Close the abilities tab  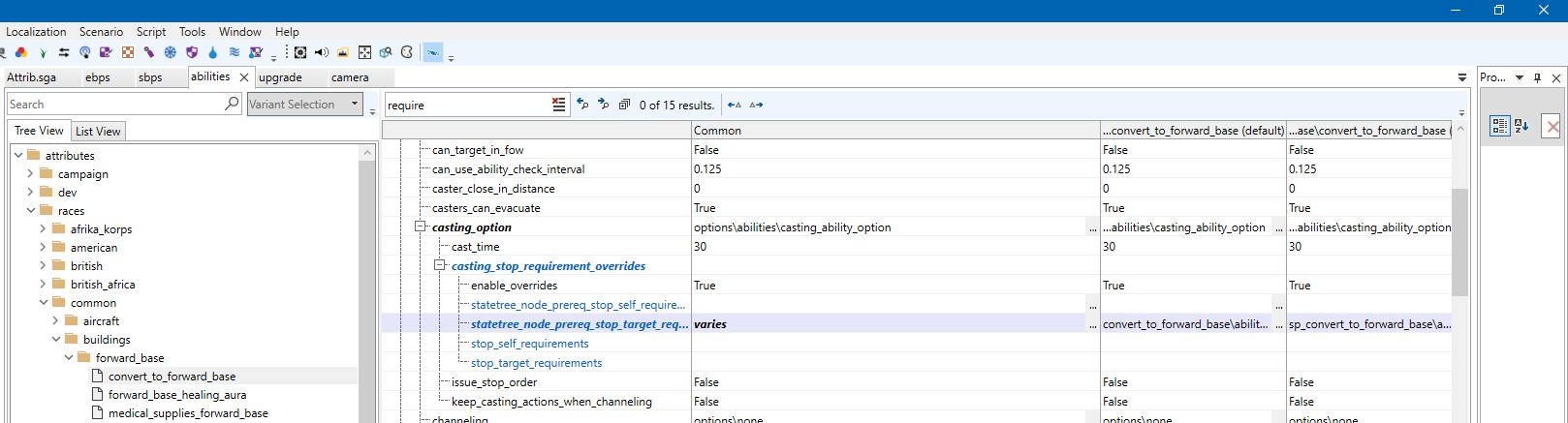tap(244, 77)
